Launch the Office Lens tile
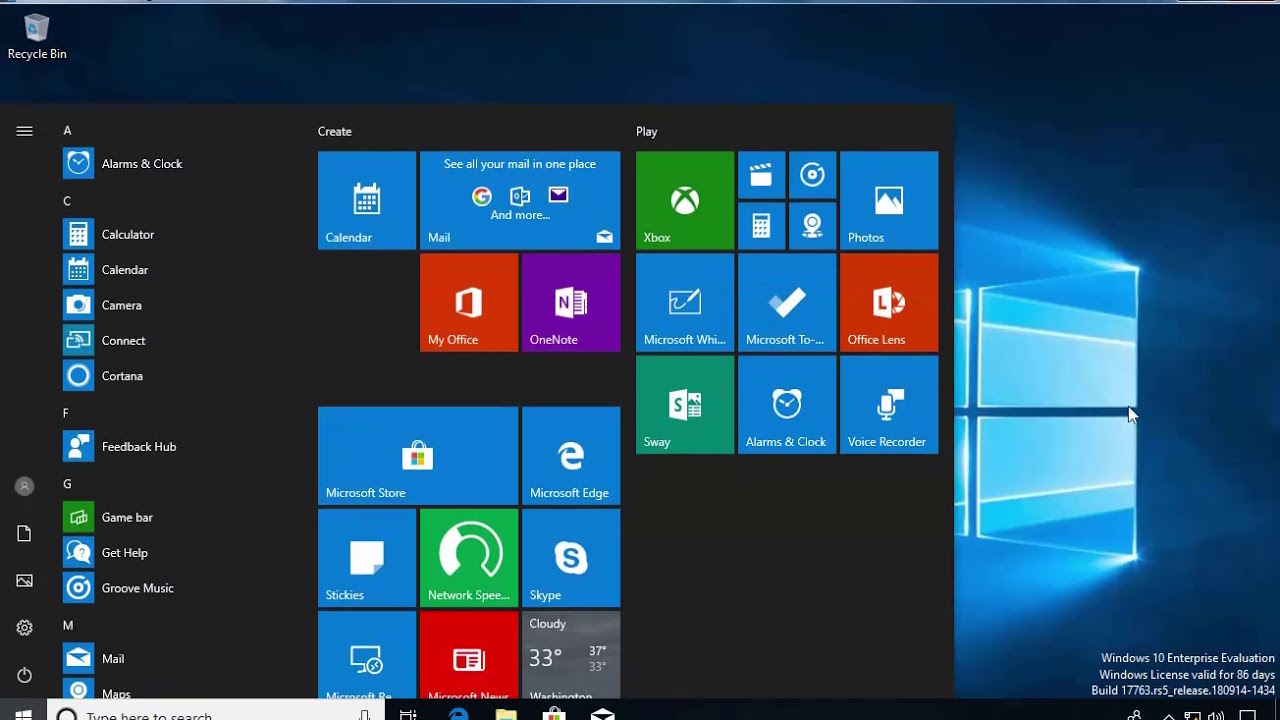Viewport: 1280px width, 720px height. pyautogui.click(x=889, y=302)
